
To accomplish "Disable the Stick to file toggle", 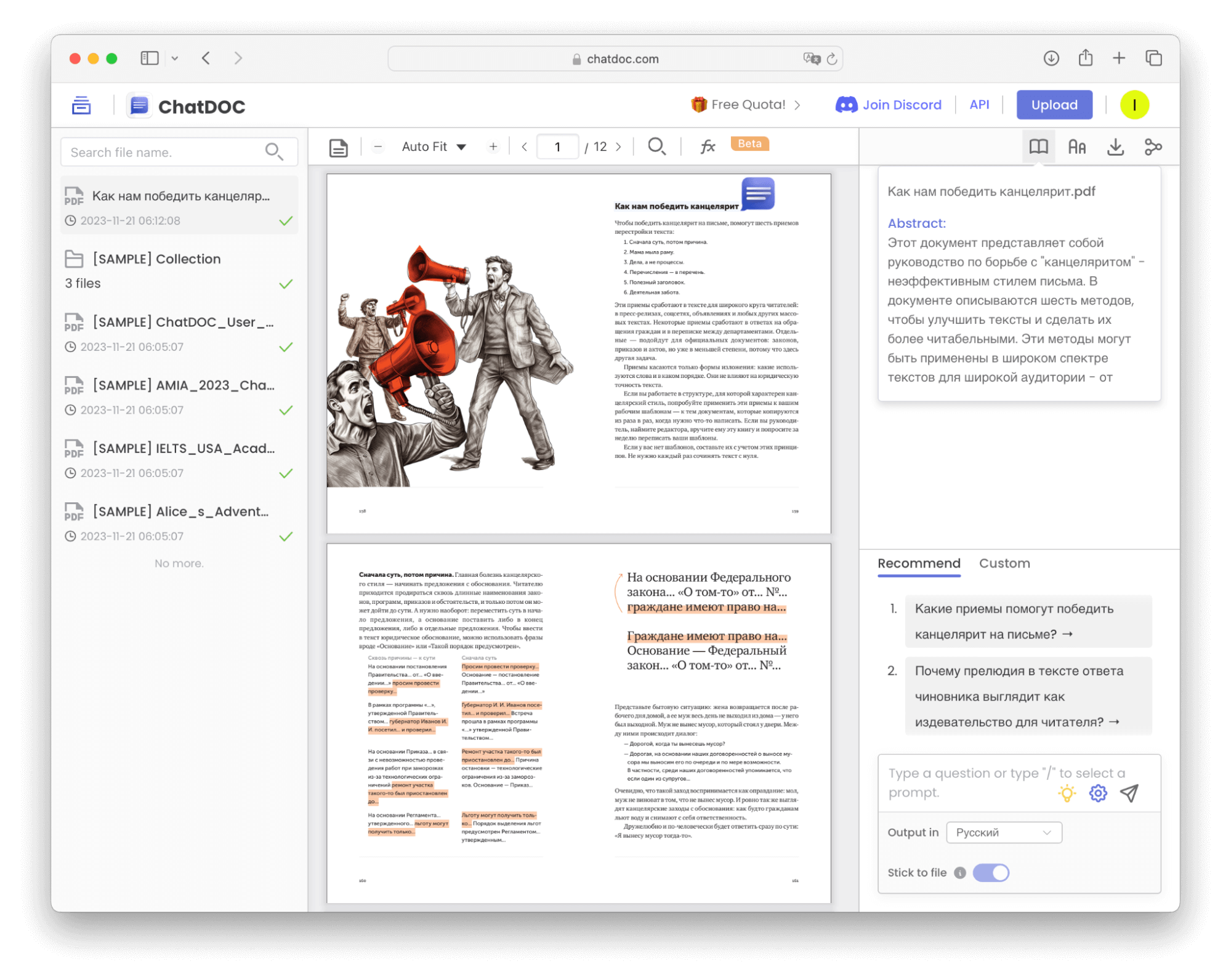I will 991,872.
